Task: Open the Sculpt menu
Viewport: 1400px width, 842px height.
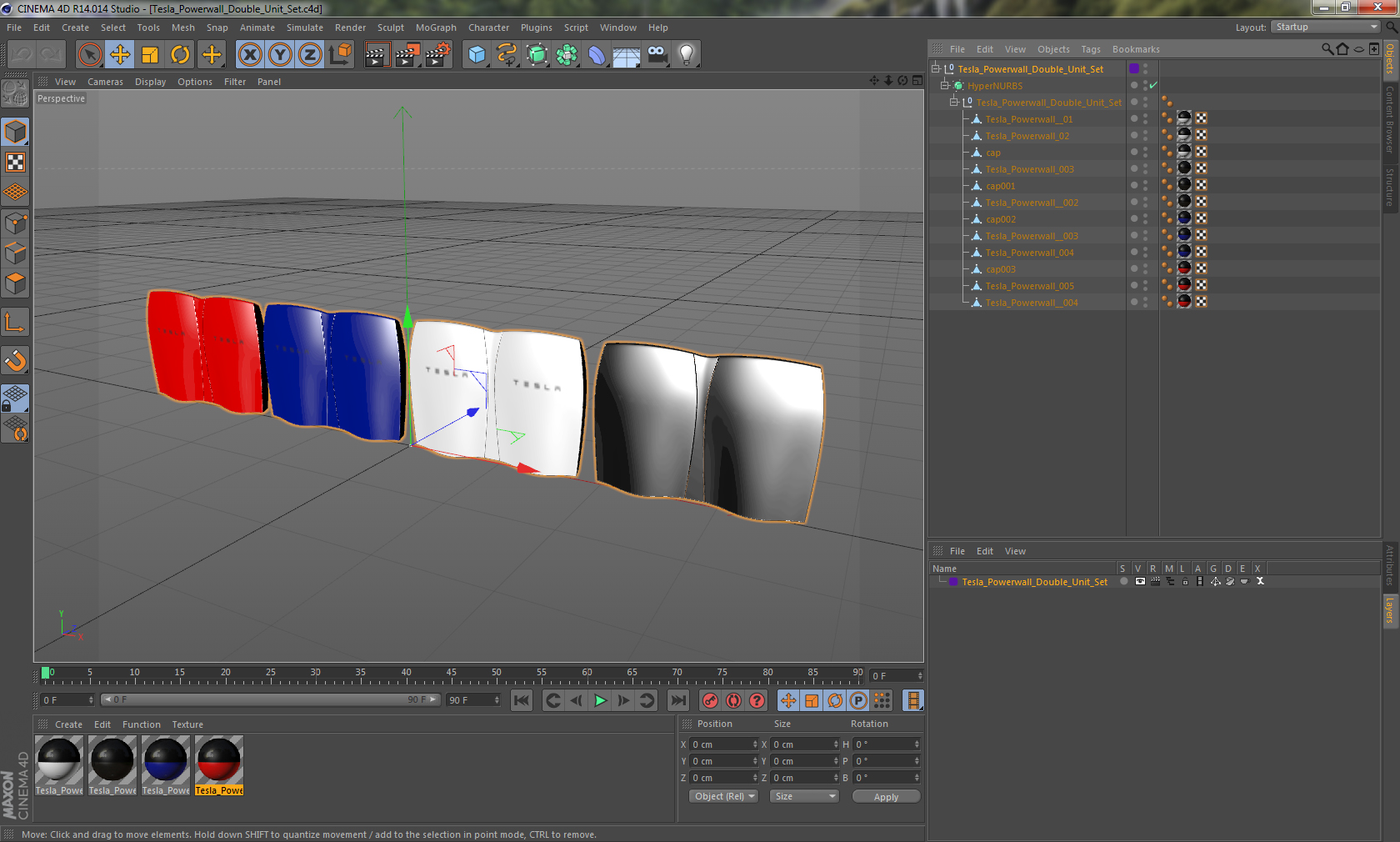Action: point(390,28)
